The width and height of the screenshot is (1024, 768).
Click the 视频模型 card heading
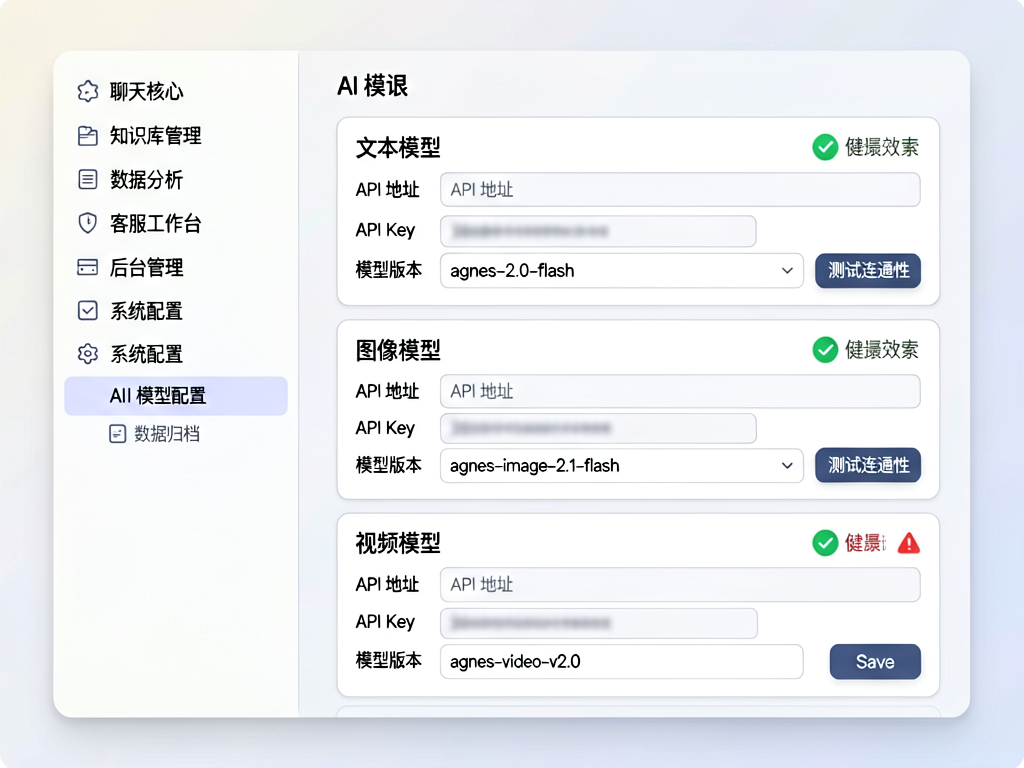pos(398,543)
